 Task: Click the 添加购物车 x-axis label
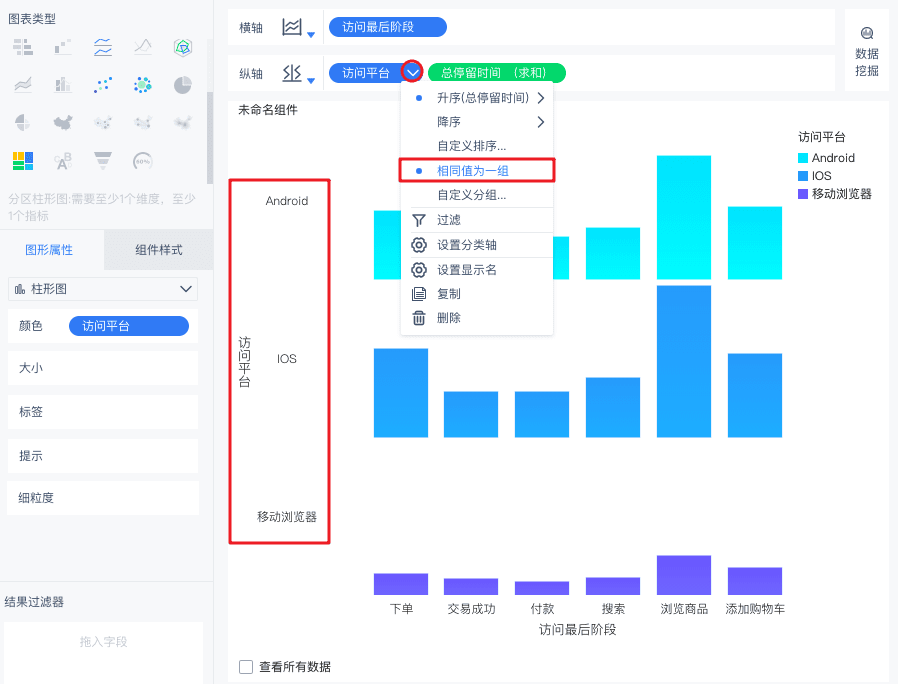tap(755, 609)
